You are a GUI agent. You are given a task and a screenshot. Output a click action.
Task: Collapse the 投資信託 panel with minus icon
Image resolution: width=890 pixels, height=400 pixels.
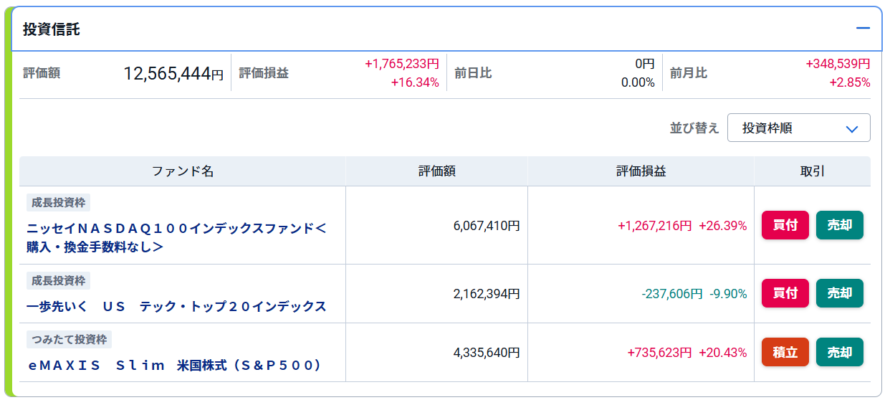pyautogui.click(x=861, y=29)
